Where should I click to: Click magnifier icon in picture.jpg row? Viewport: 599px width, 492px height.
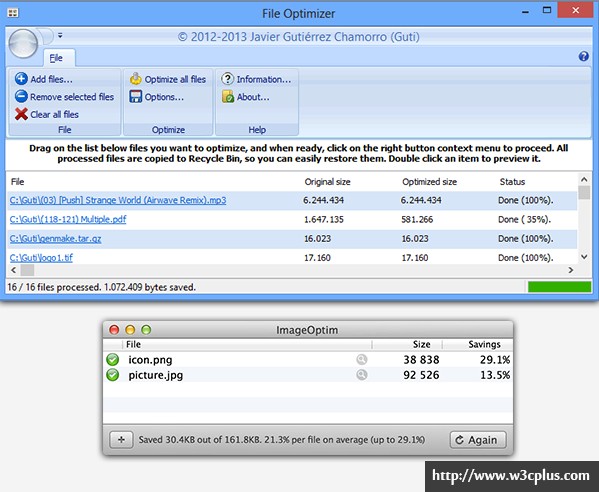click(361, 375)
